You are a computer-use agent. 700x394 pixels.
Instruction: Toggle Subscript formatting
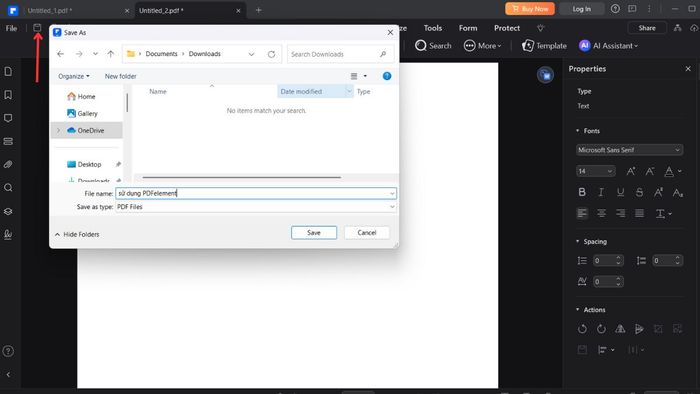(x=678, y=192)
